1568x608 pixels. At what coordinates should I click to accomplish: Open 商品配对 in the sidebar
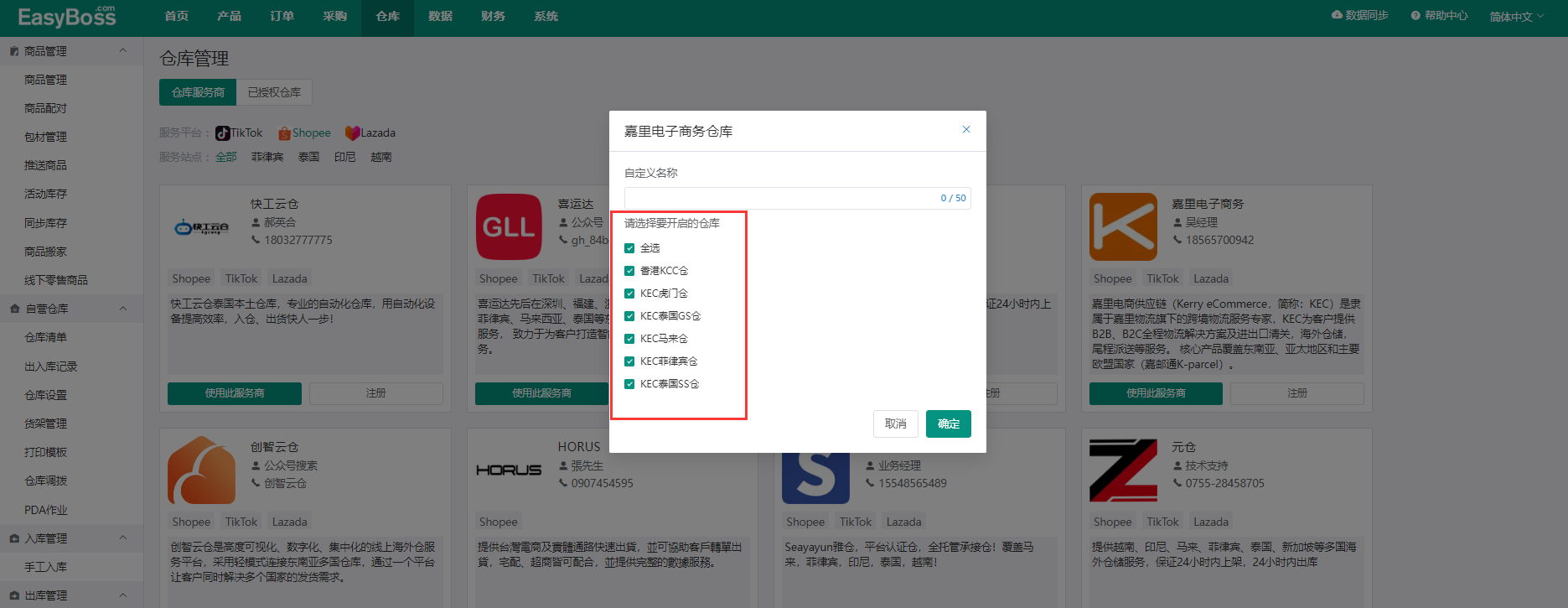click(x=45, y=108)
